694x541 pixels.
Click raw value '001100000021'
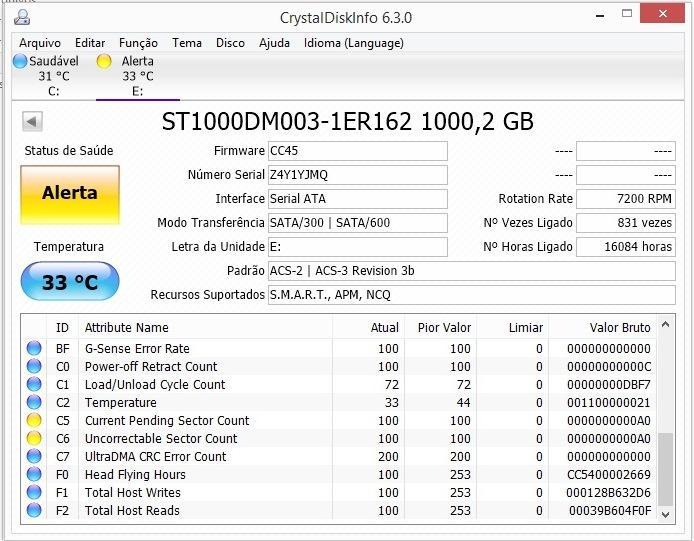coord(609,403)
